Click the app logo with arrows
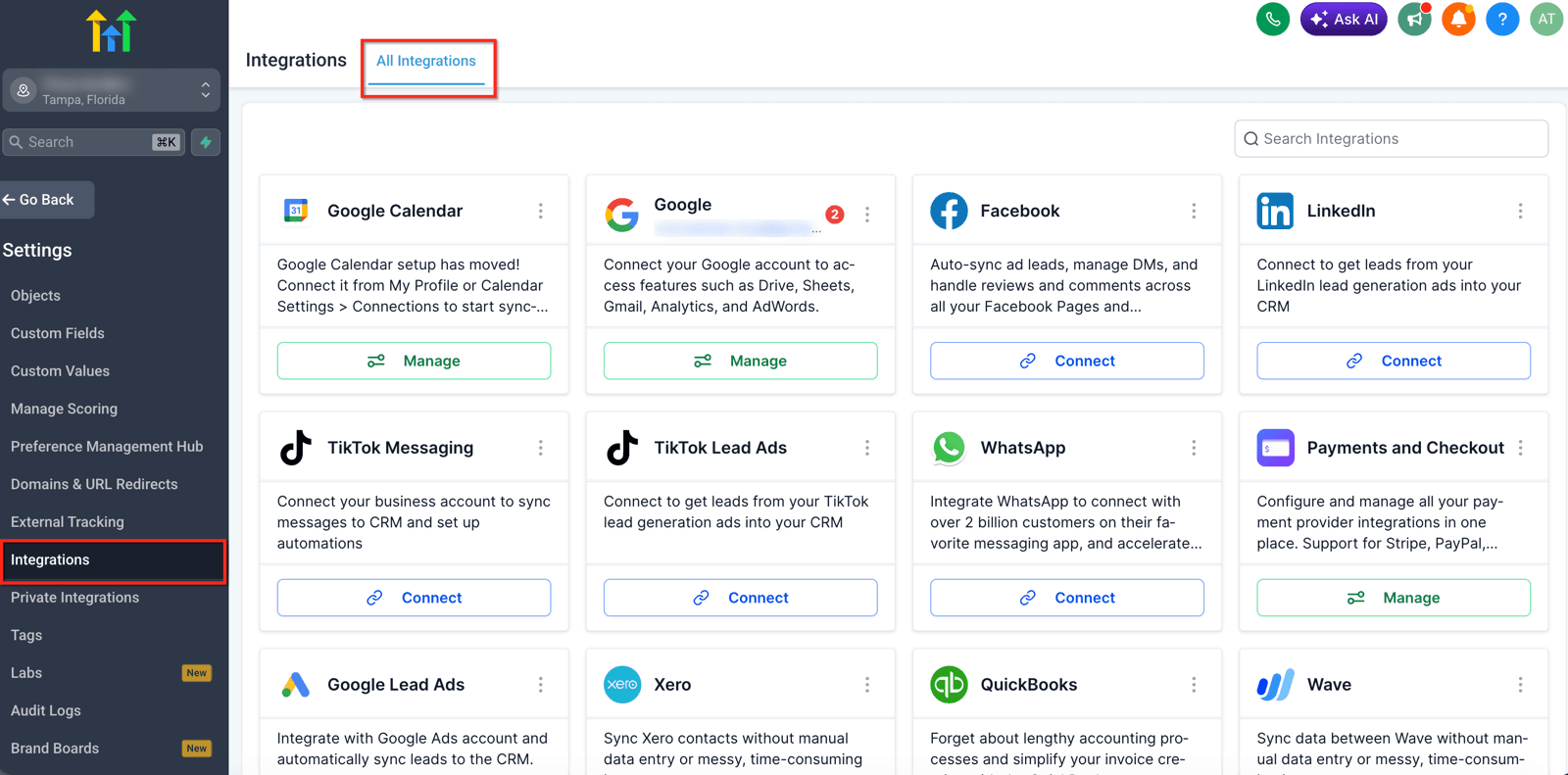 click(111, 30)
